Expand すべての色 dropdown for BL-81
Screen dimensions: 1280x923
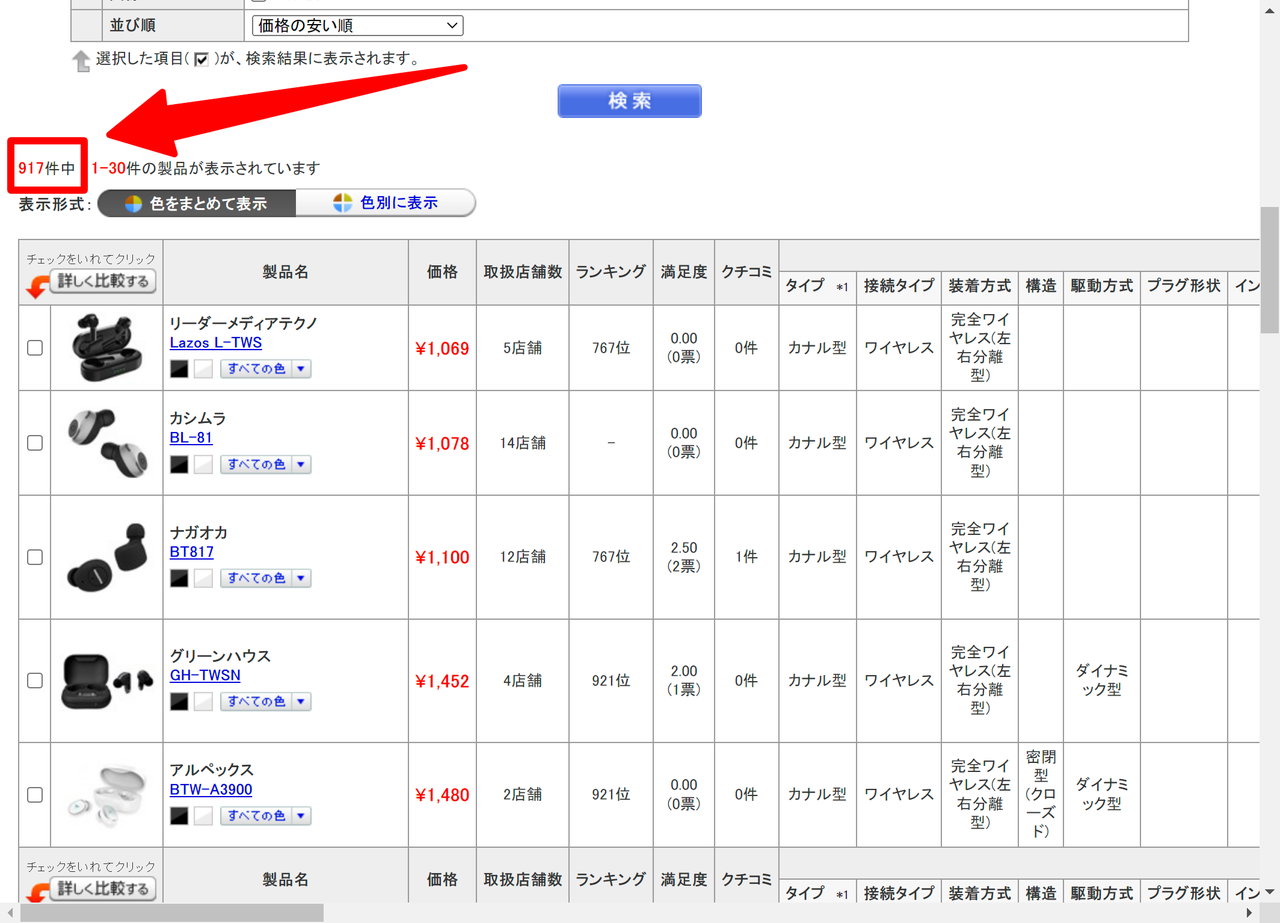pos(265,464)
